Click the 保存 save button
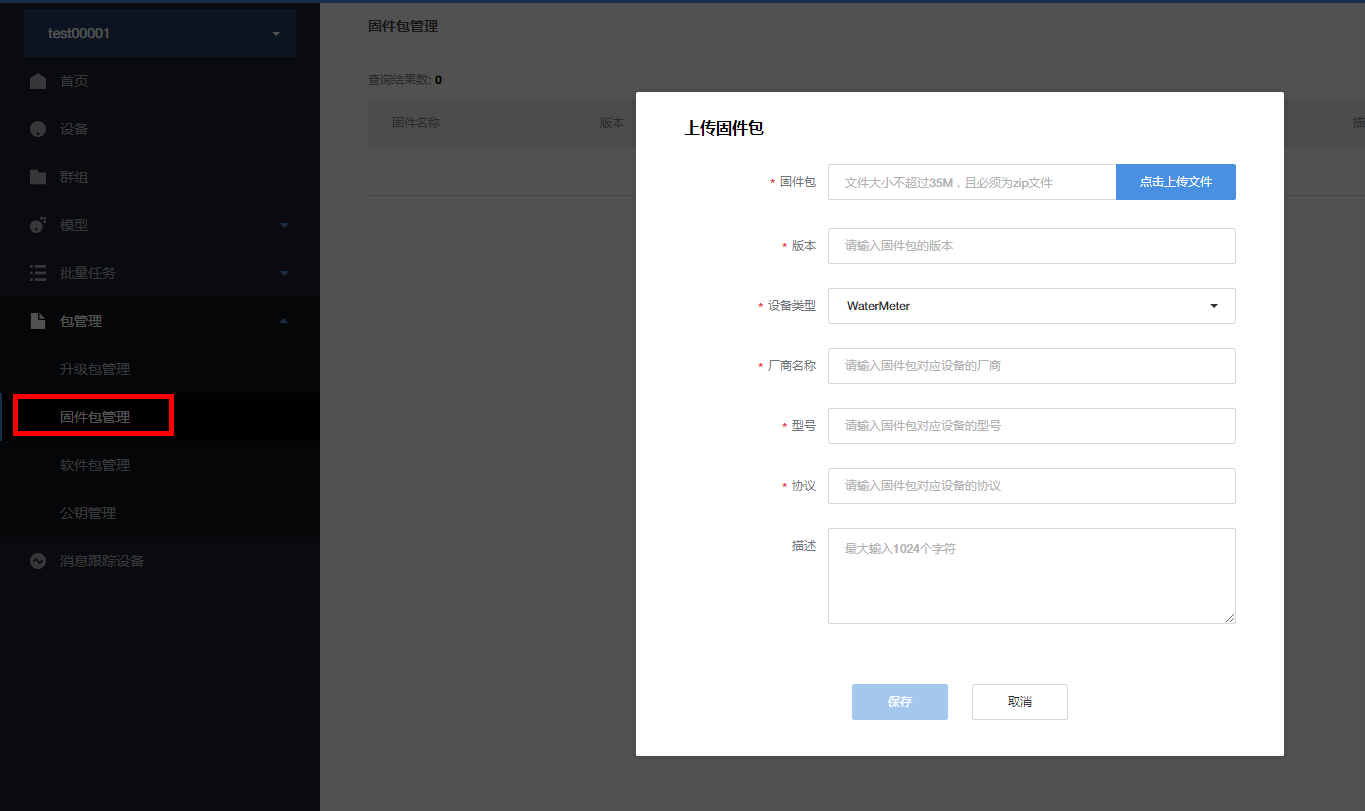 point(899,702)
